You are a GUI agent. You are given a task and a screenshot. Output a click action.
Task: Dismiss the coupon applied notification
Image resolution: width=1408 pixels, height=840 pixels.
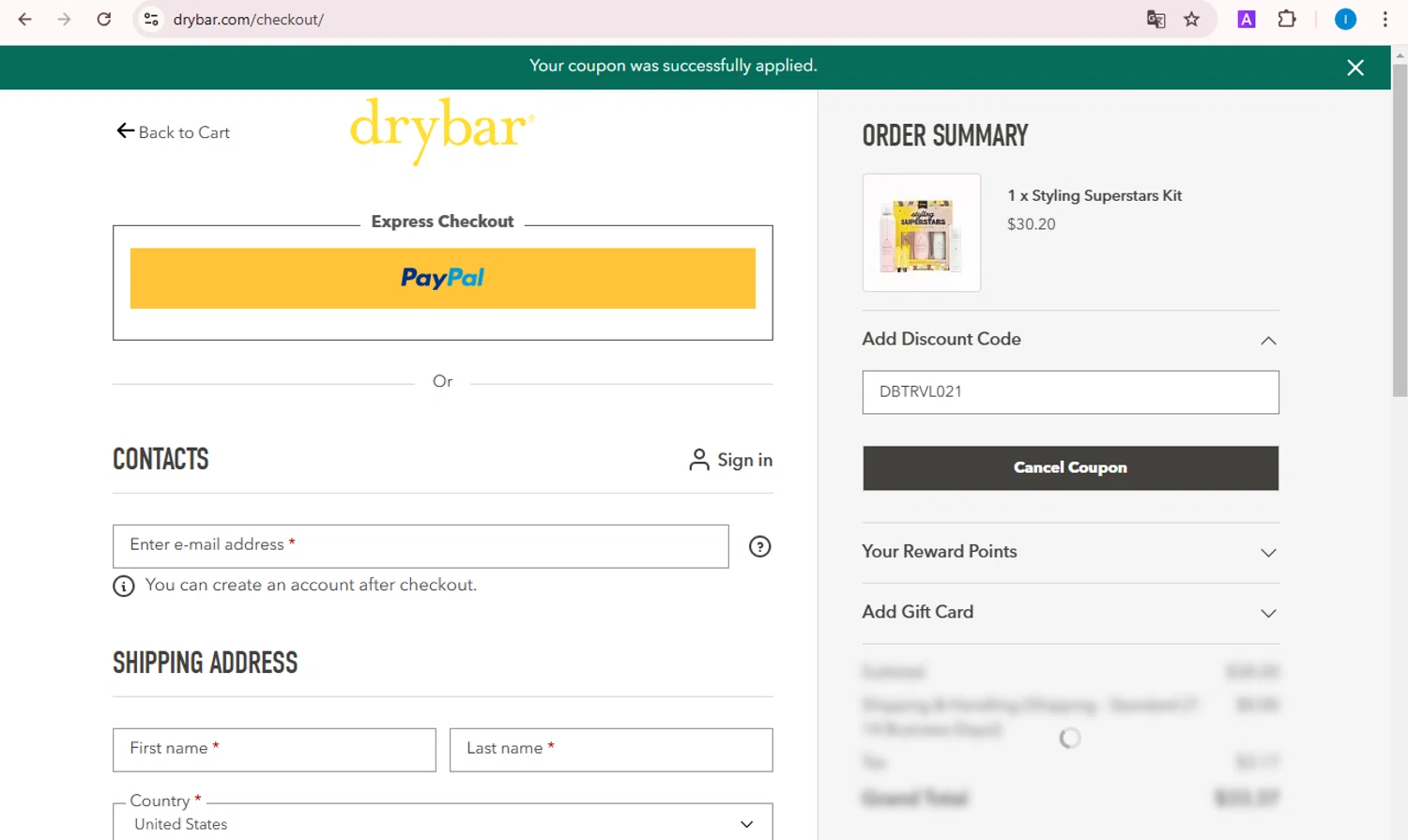point(1355,68)
